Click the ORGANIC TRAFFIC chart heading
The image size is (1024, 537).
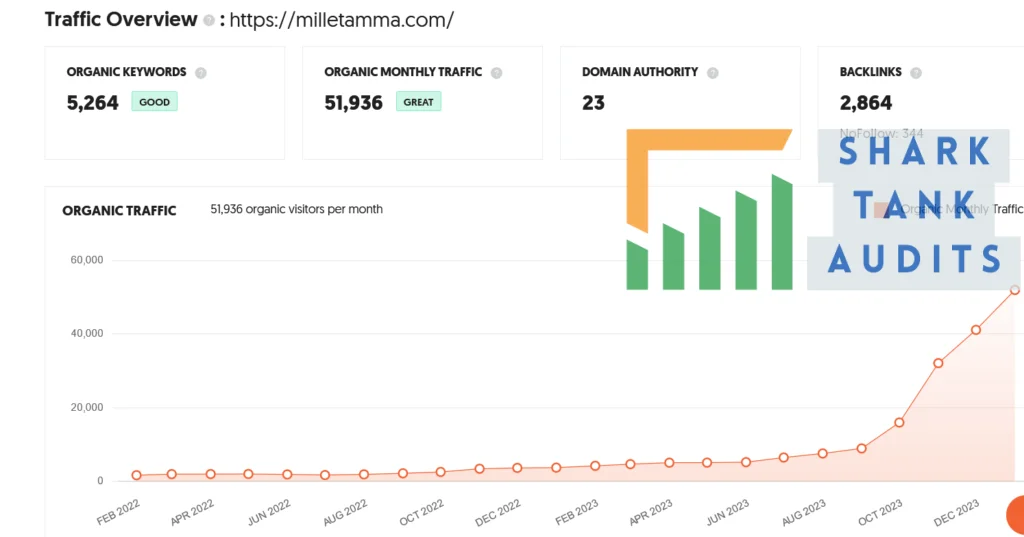120,210
